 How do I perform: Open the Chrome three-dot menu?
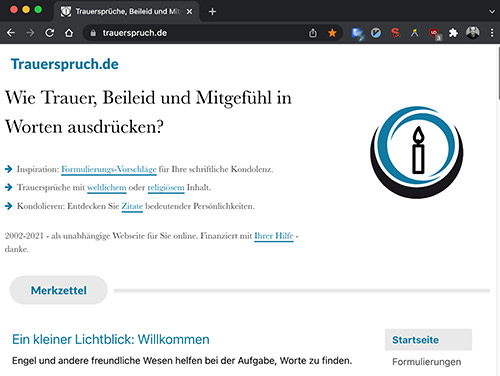(x=492, y=33)
